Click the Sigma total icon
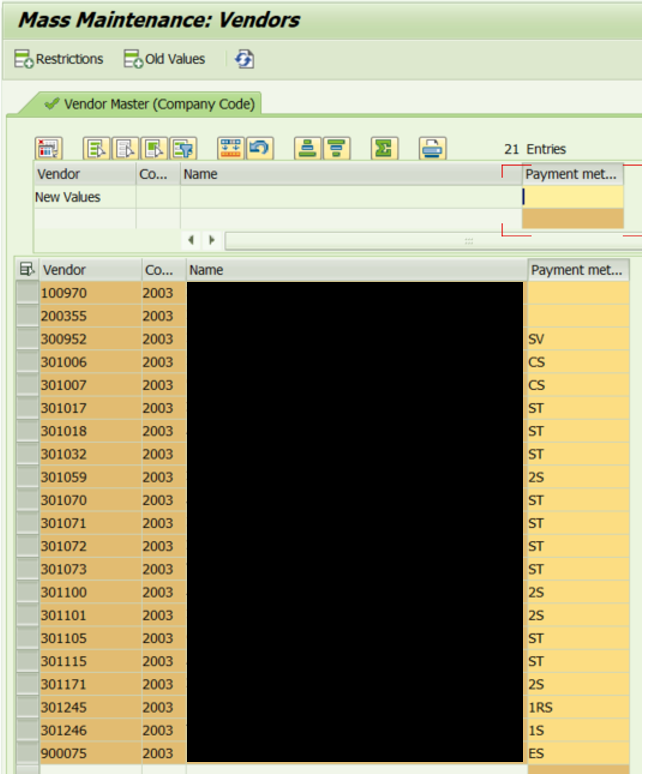 click(x=384, y=149)
